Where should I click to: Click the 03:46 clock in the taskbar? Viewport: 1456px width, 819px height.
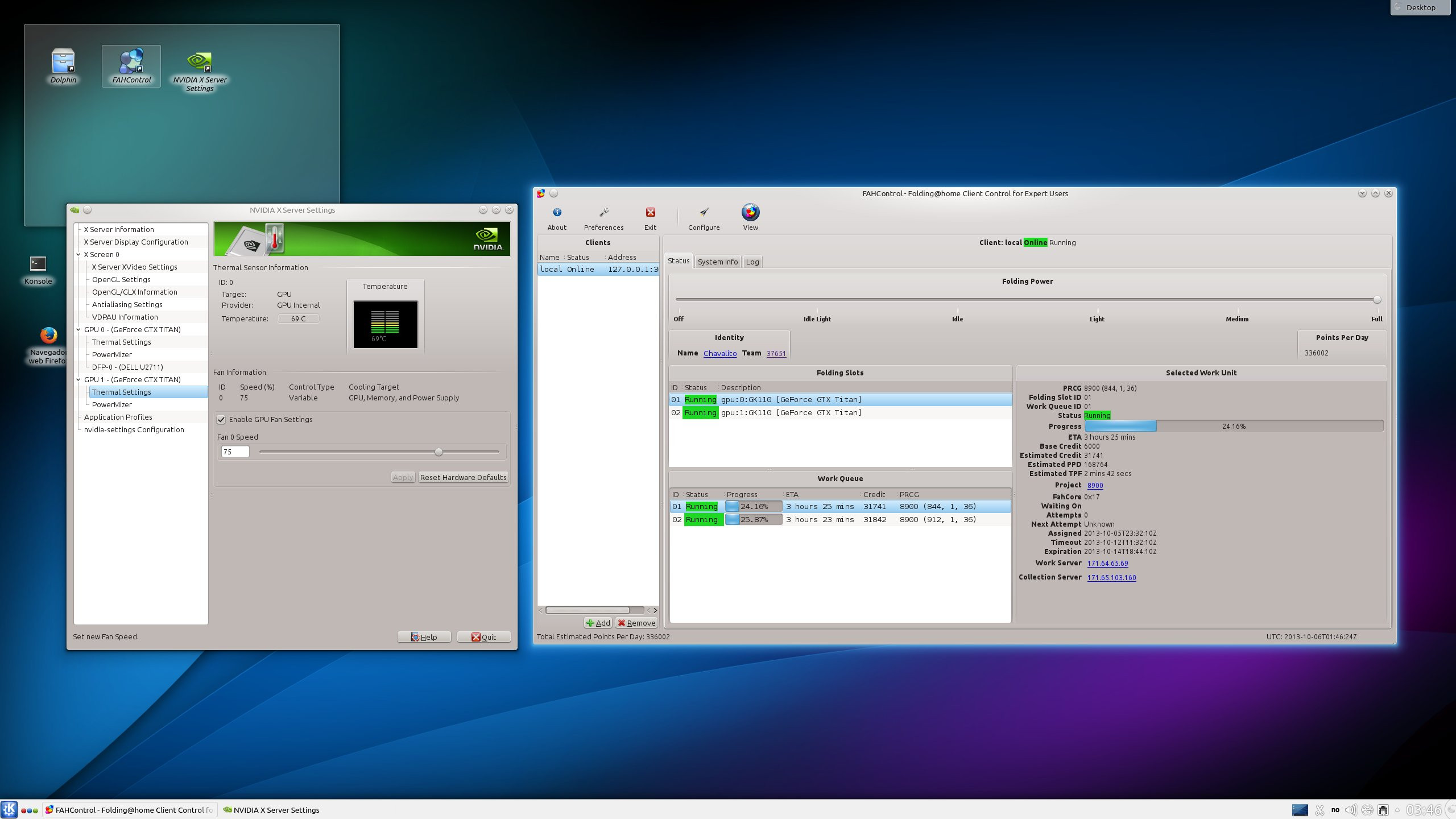coord(1424,810)
